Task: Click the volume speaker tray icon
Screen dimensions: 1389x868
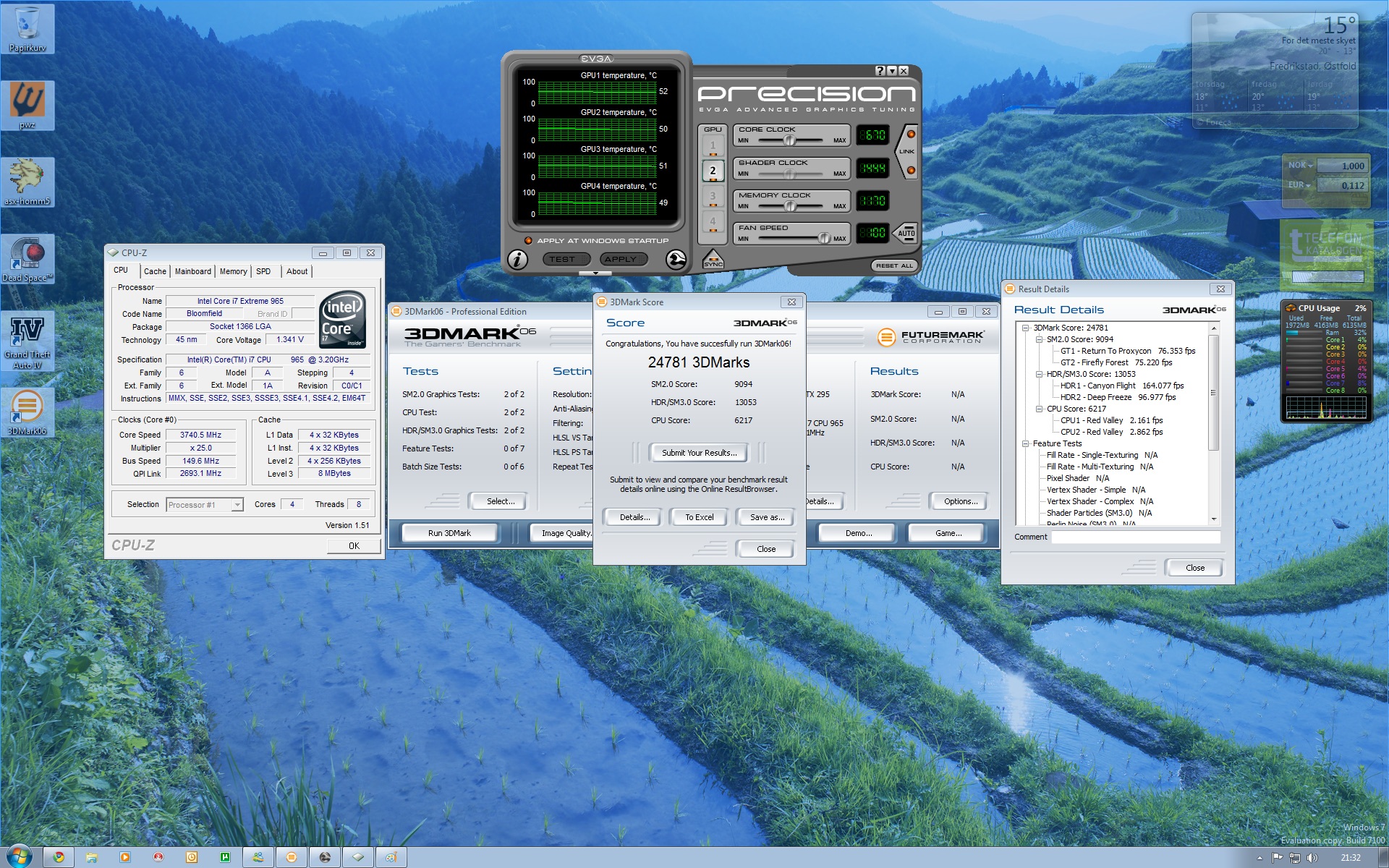Action: (1312, 858)
